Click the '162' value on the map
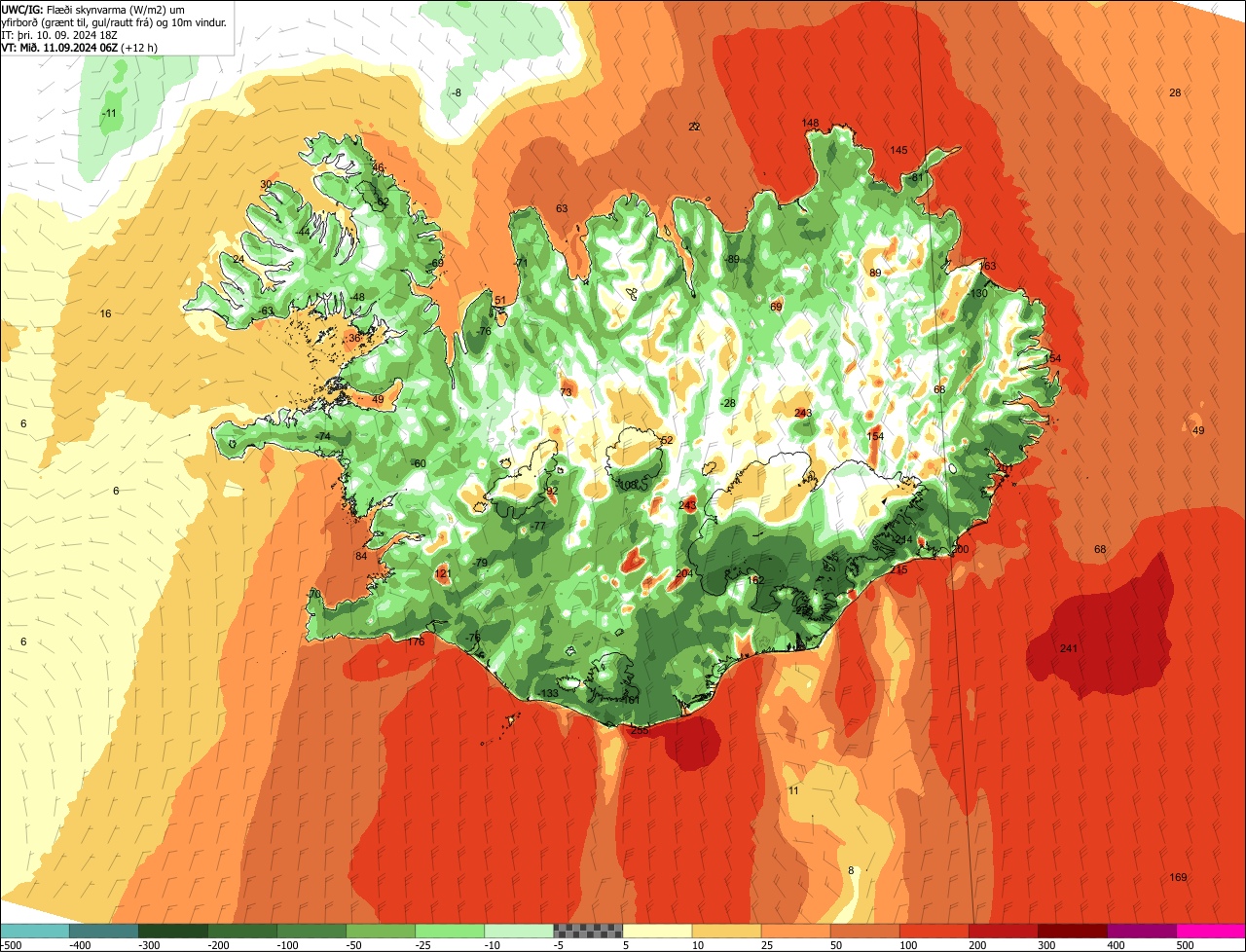Image resolution: width=1246 pixels, height=952 pixels. [x=755, y=580]
